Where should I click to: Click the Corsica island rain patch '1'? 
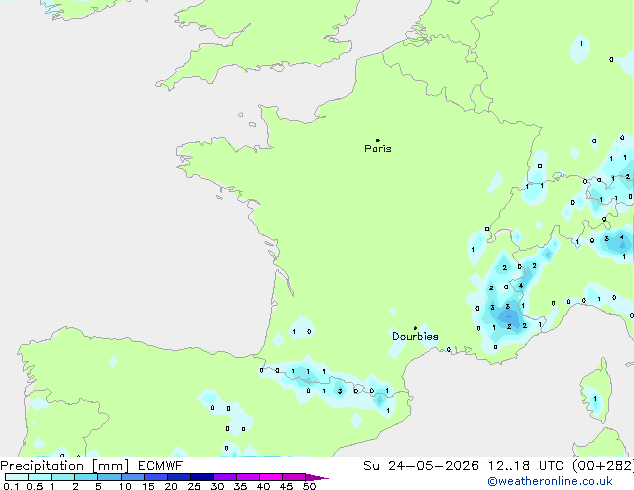pos(595,399)
